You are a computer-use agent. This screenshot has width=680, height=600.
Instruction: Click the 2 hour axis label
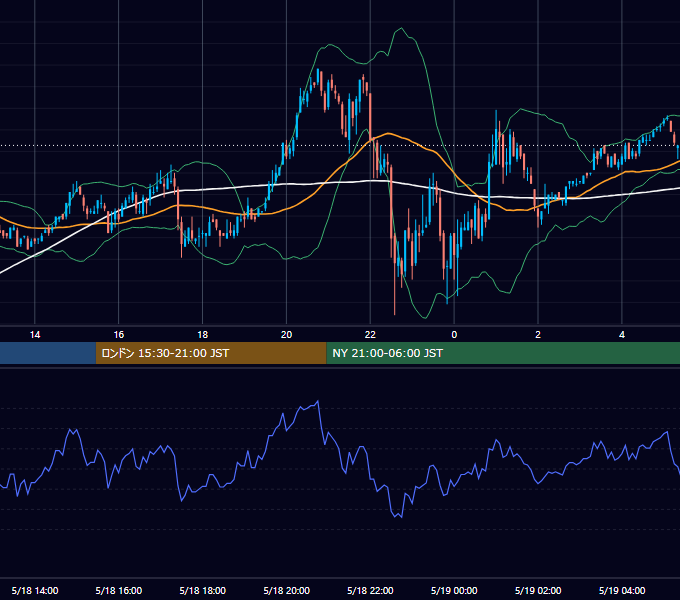538,335
